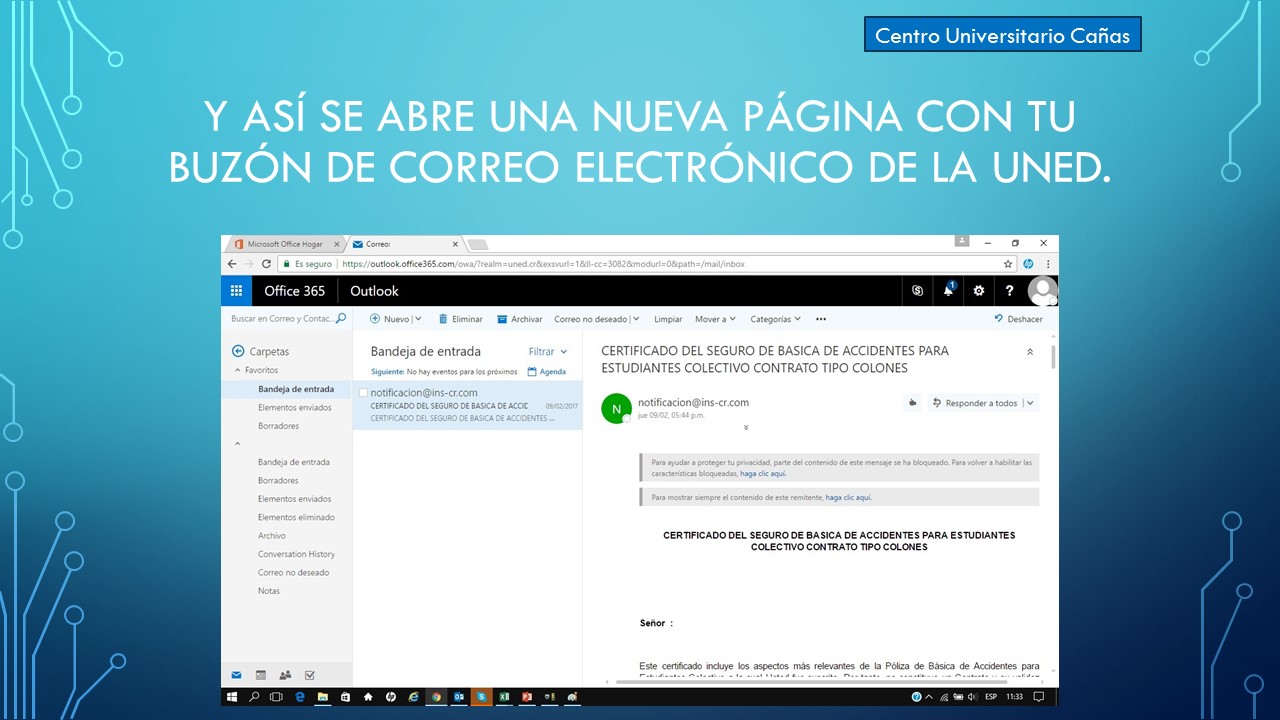Expand the Filtrar dropdown
Screen dimensions: 1280x720
(x=548, y=352)
